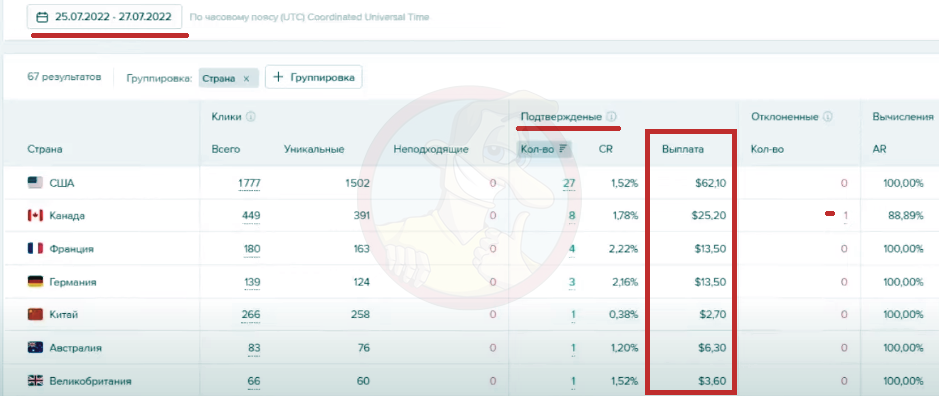Screen dimensions: 939x396
Task: Show info icon next to Подтвержденые
Action: coord(611,117)
